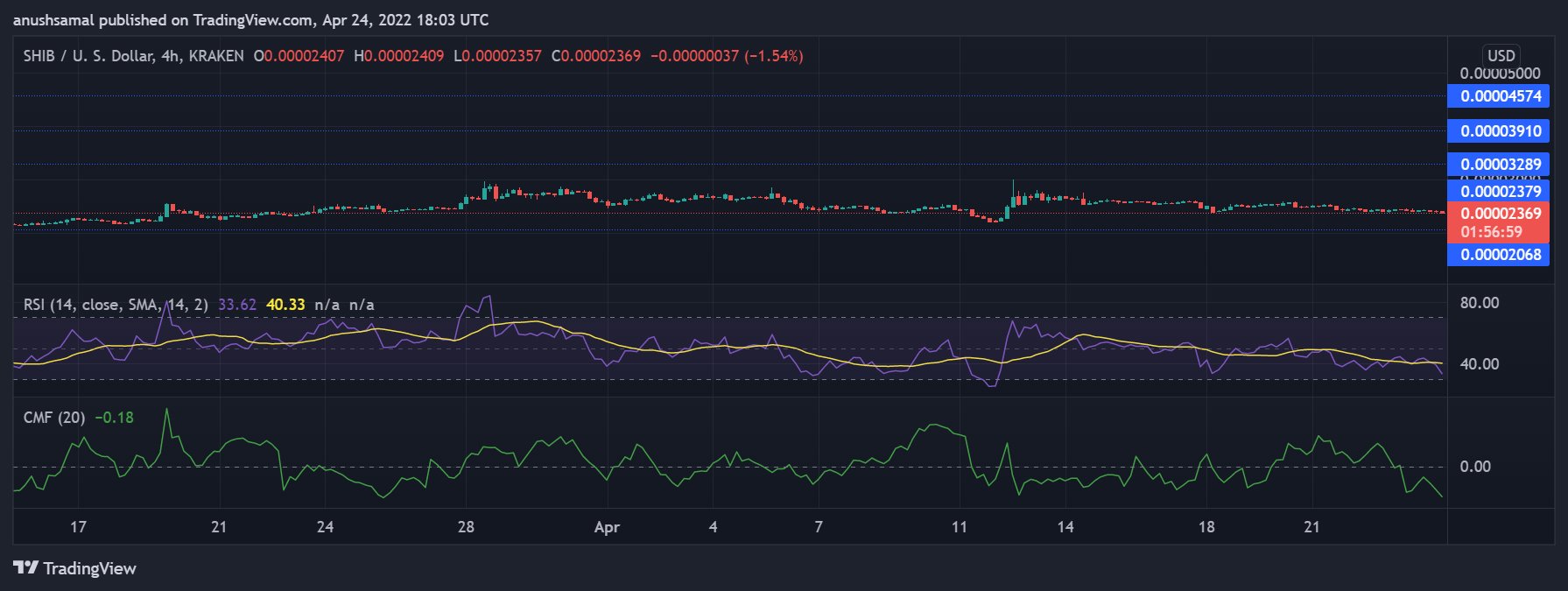Click the anushsamal published header text
This screenshot has width=1568, height=591.
pos(250,20)
